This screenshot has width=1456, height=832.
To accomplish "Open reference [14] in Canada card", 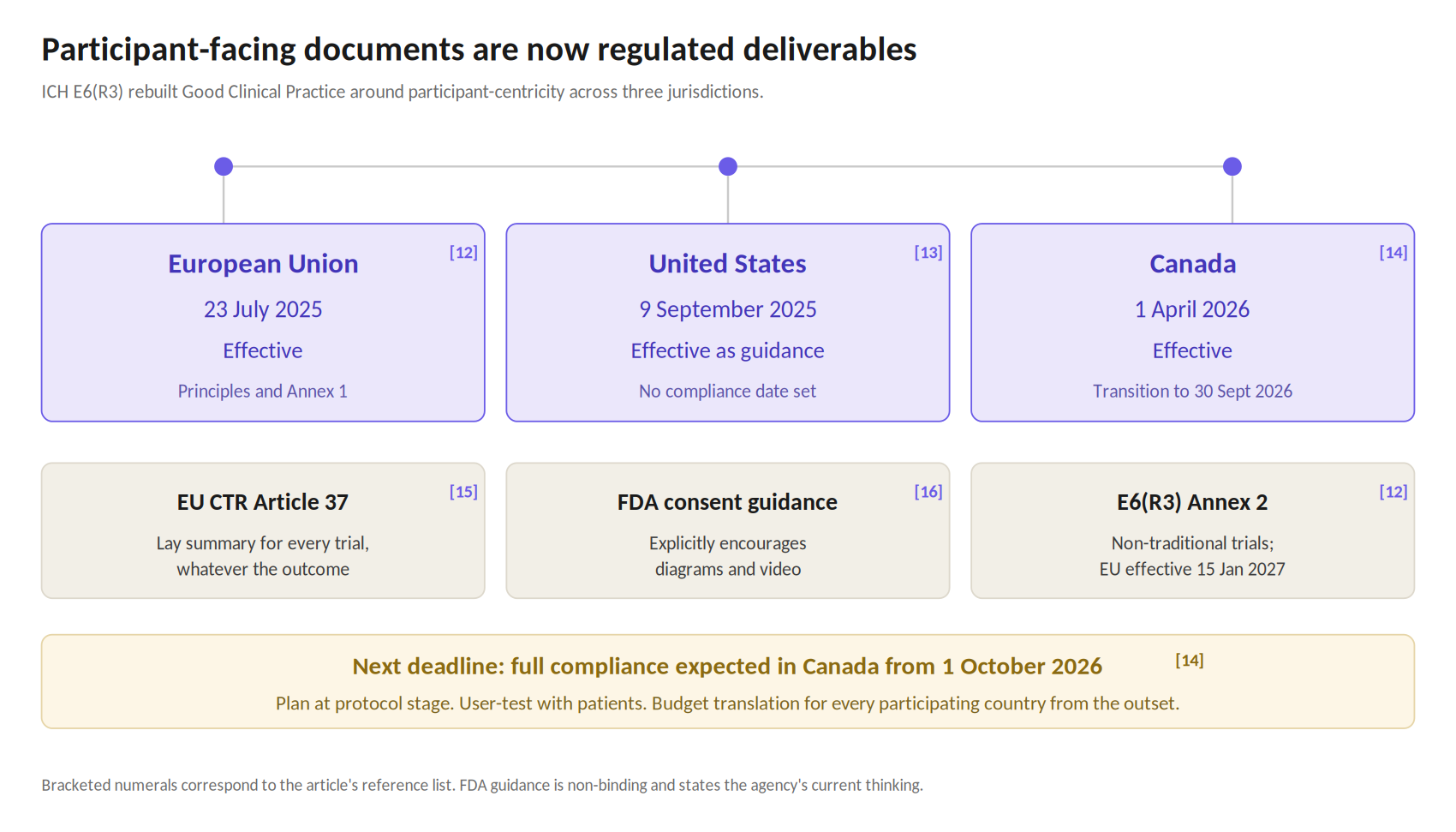I will click(x=1393, y=253).
